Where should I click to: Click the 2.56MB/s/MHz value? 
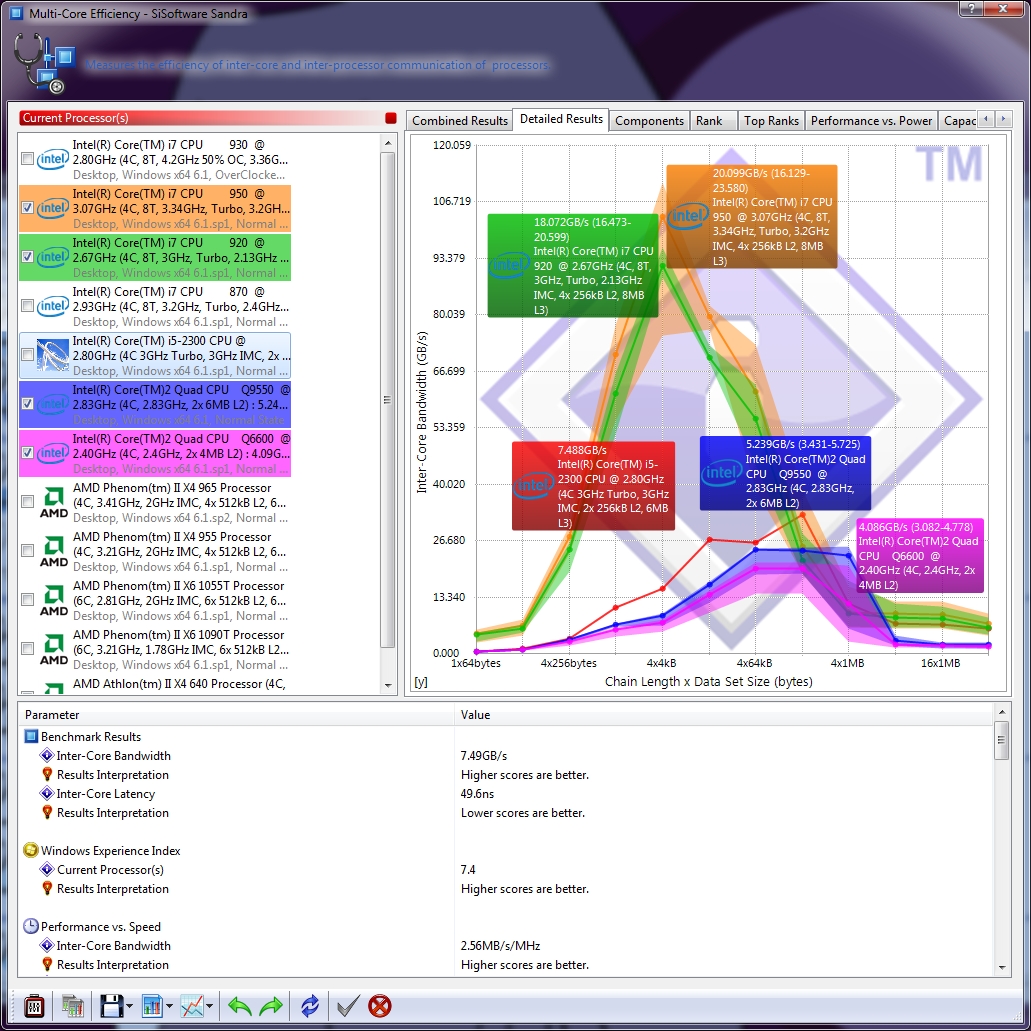point(500,946)
